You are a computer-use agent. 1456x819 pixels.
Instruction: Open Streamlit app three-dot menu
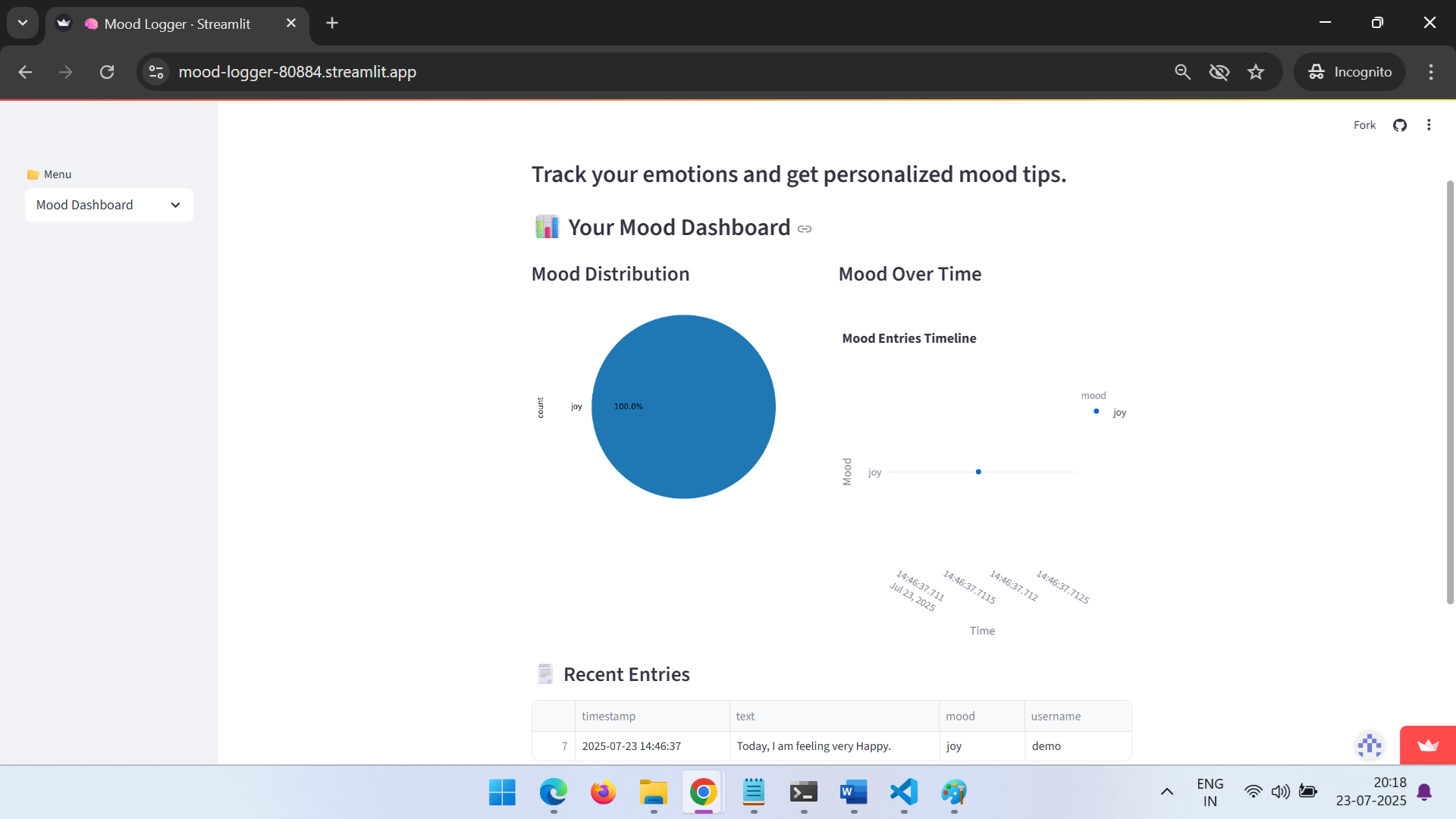point(1429,125)
